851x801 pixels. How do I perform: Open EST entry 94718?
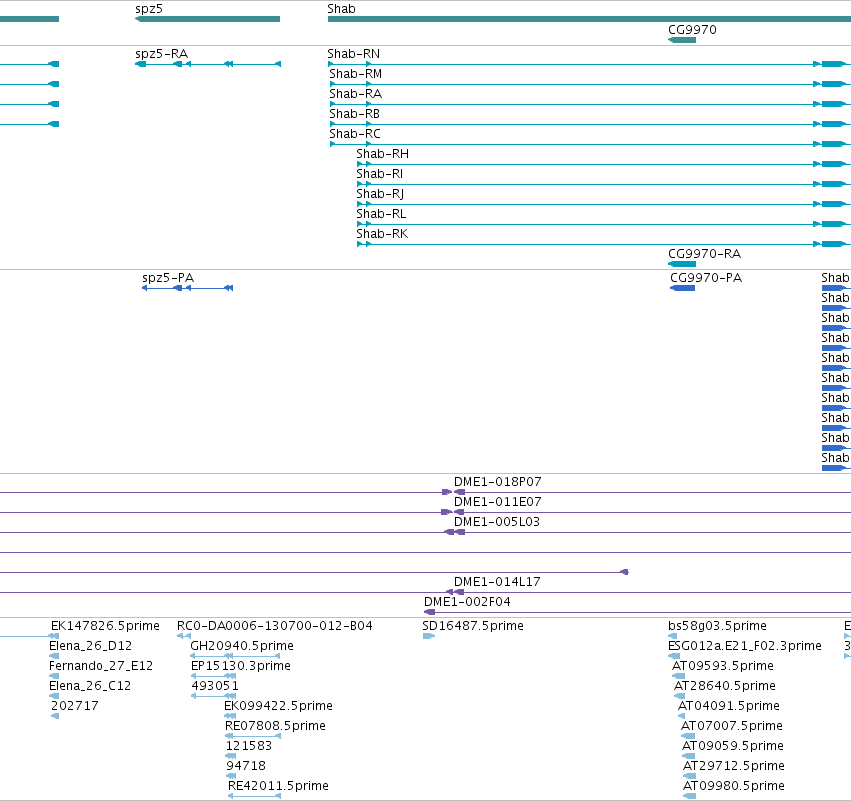pos(246,766)
